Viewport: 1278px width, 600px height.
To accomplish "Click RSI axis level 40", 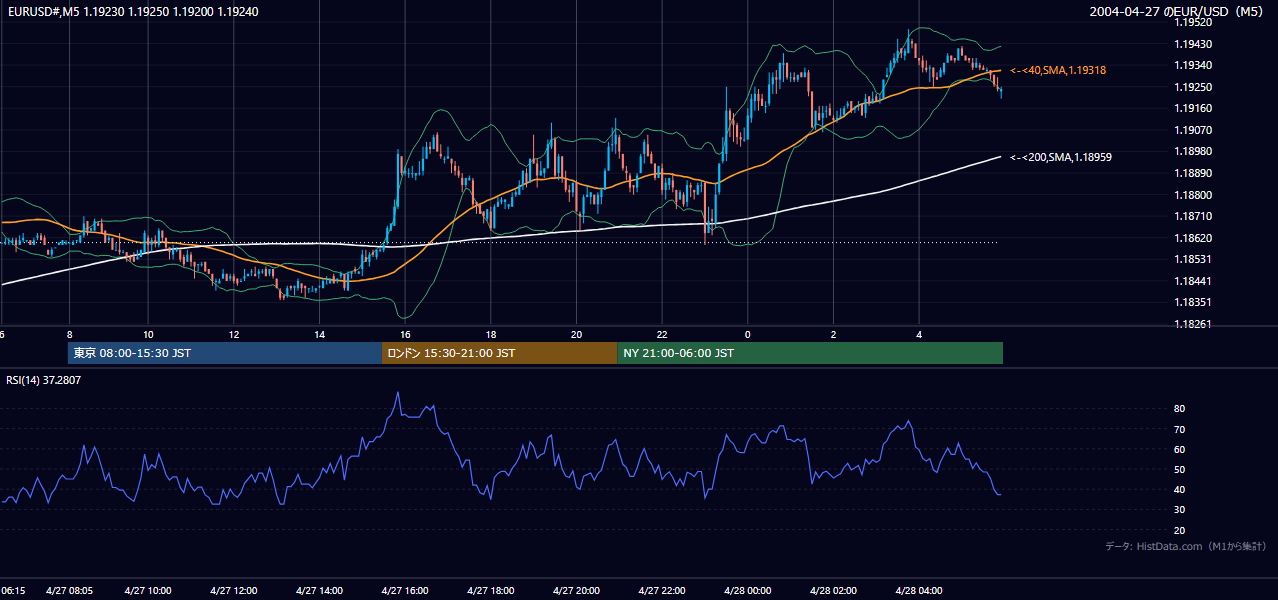I will [x=1180, y=489].
